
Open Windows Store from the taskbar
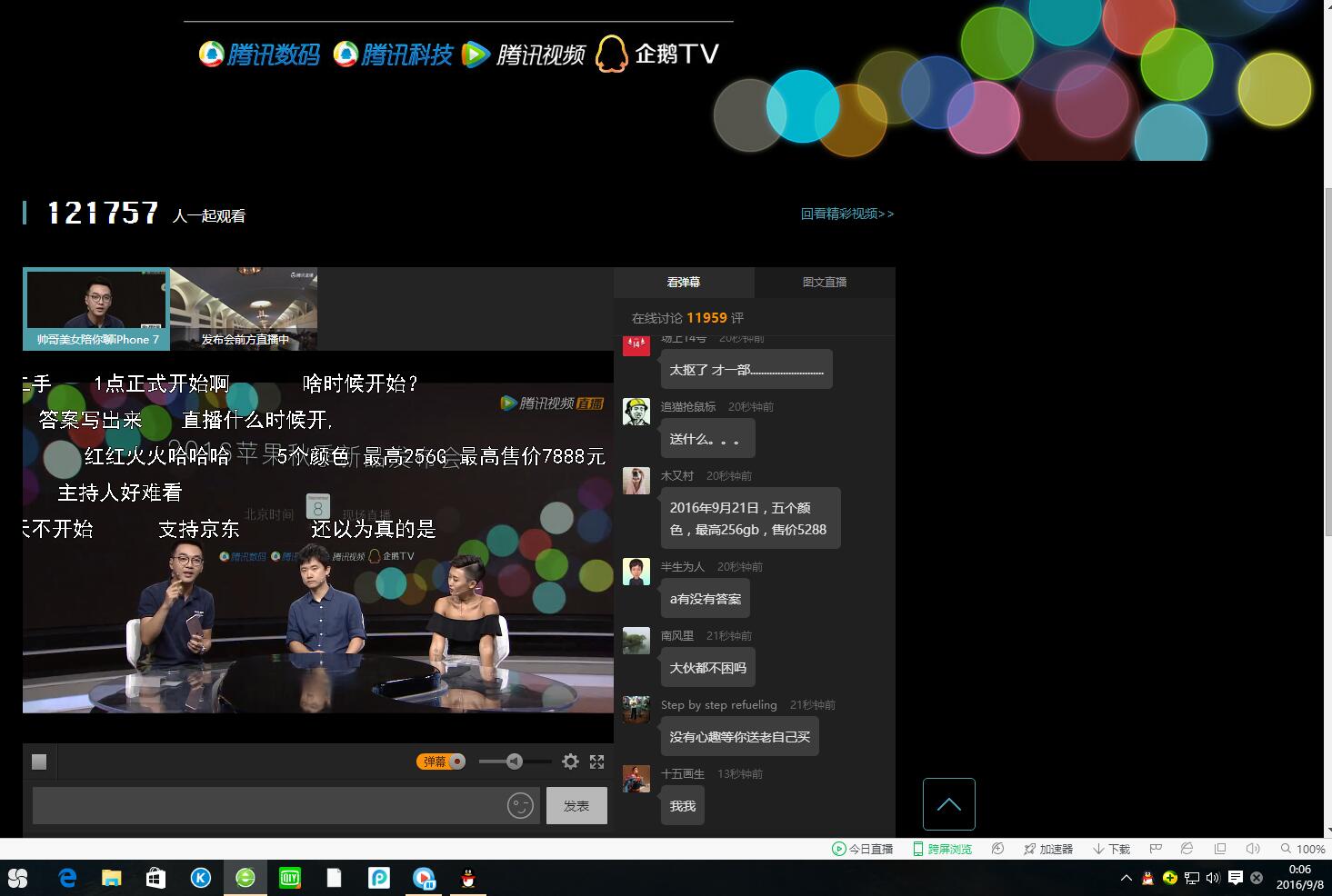[155, 878]
